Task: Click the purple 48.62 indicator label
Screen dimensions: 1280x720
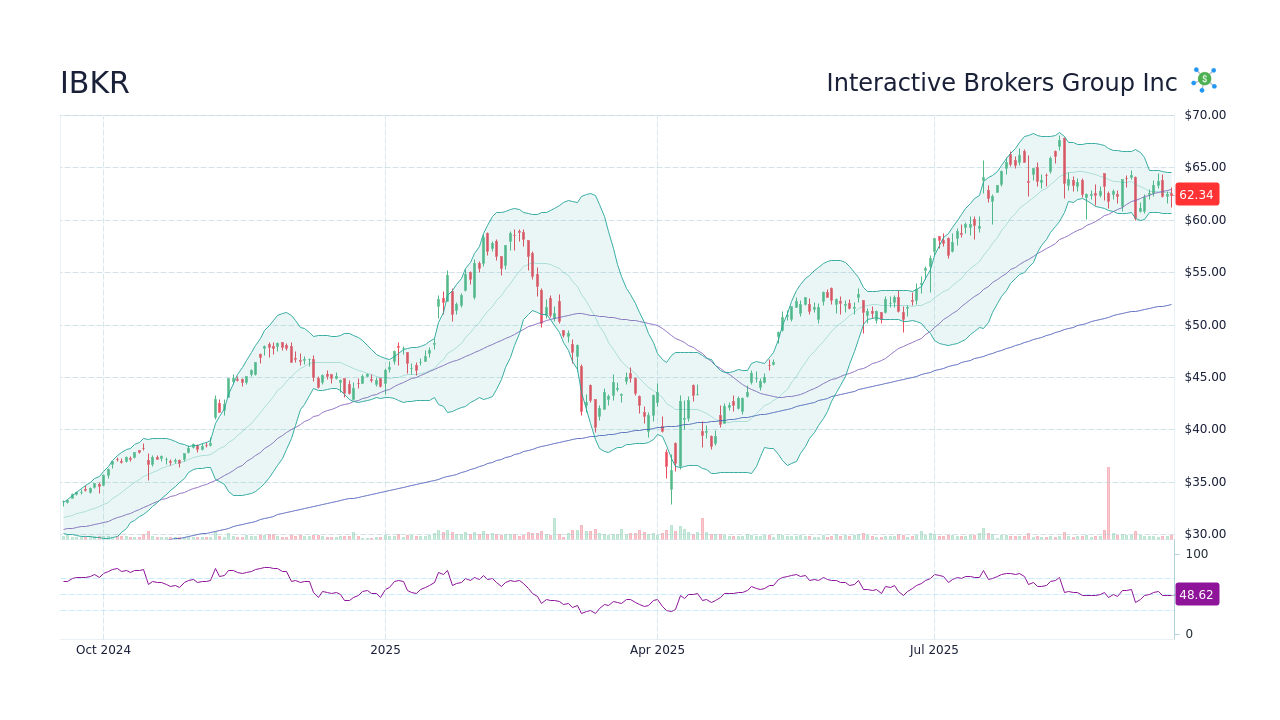Action: [1196, 595]
